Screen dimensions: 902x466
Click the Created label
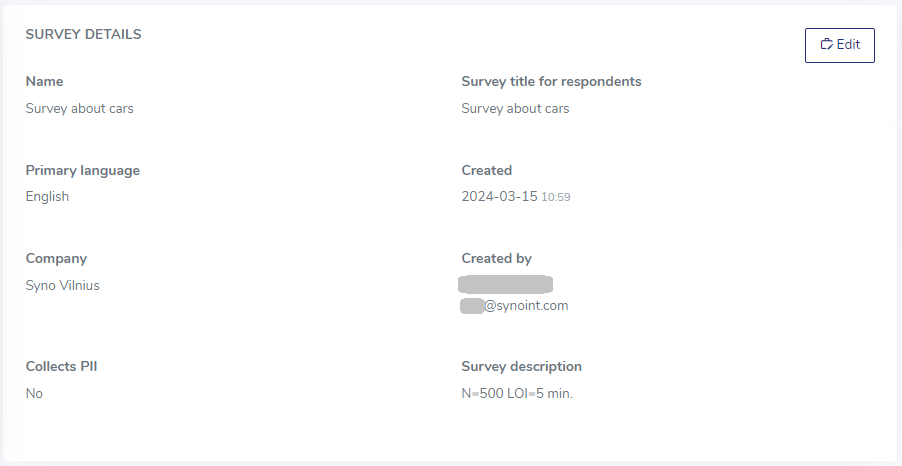(x=487, y=171)
